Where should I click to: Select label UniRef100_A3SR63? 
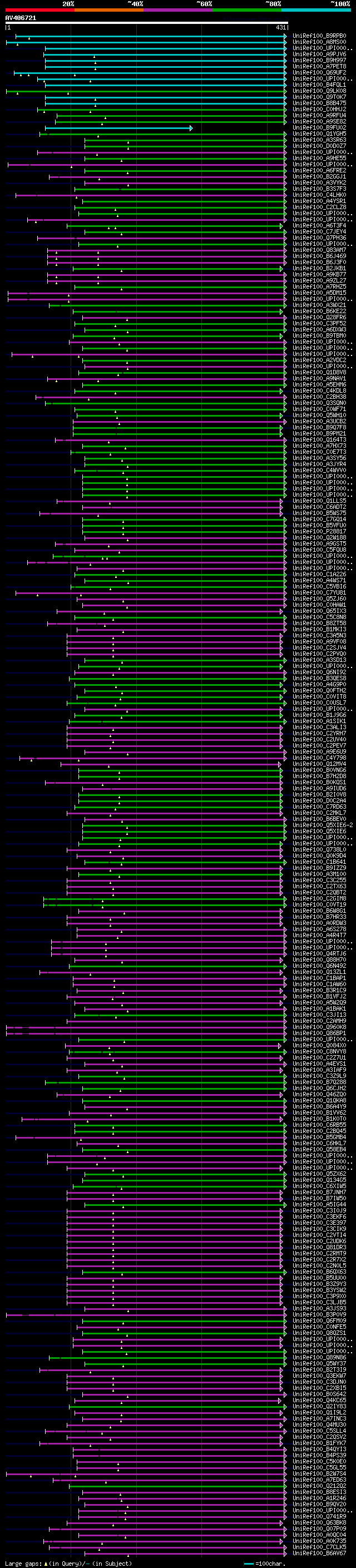[319, 140]
